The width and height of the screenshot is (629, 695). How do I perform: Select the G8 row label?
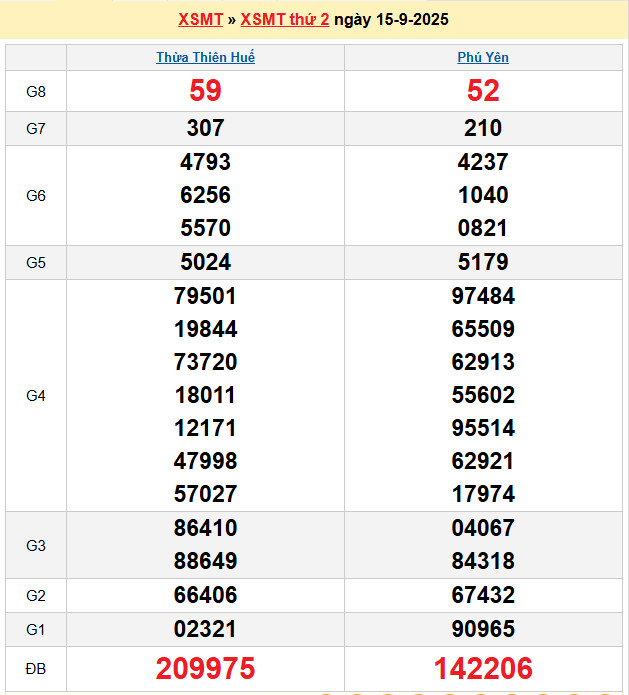[36, 91]
